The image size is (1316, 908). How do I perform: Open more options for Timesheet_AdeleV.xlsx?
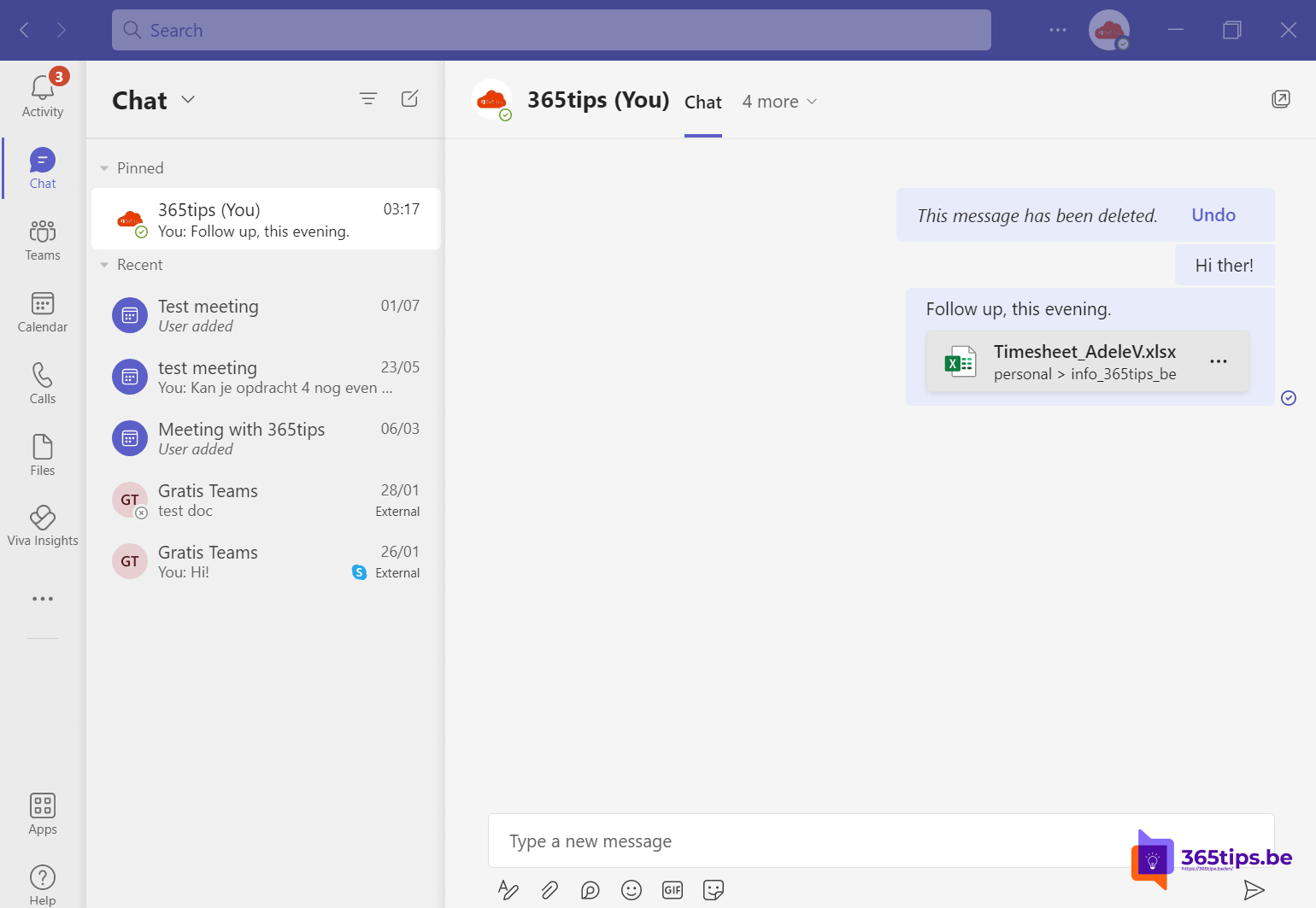(1219, 361)
